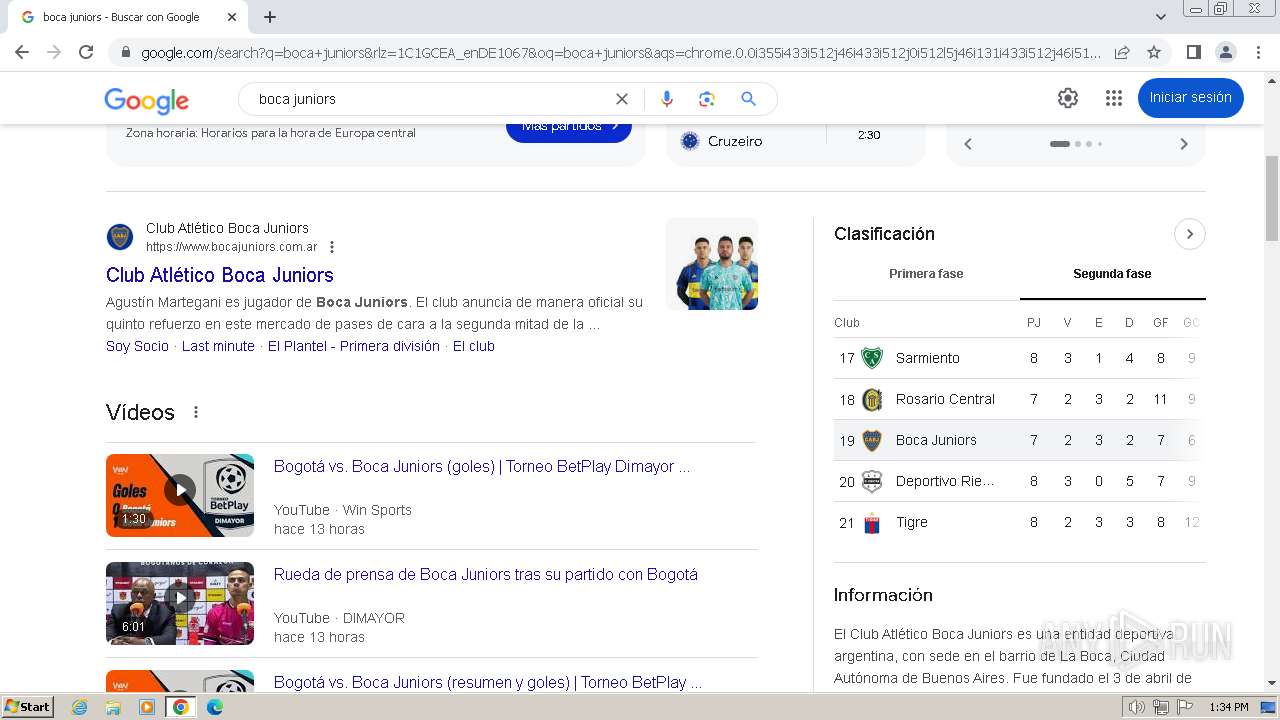Play the 1:30 goles video thumbnail
The height and width of the screenshot is (720, 1280).
coord(180,495)
